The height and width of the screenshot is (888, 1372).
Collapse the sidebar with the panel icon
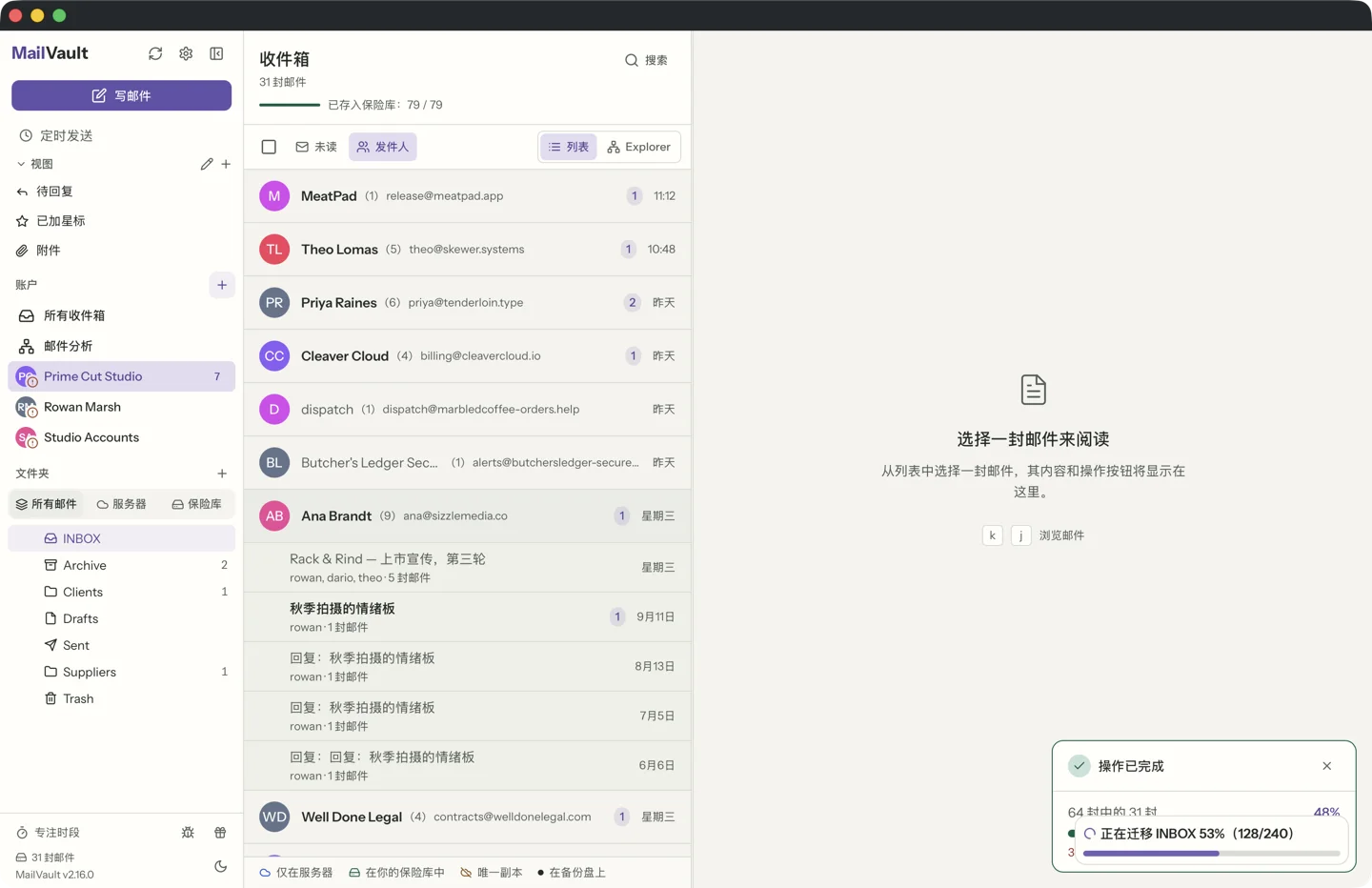[x=216, y=53]
